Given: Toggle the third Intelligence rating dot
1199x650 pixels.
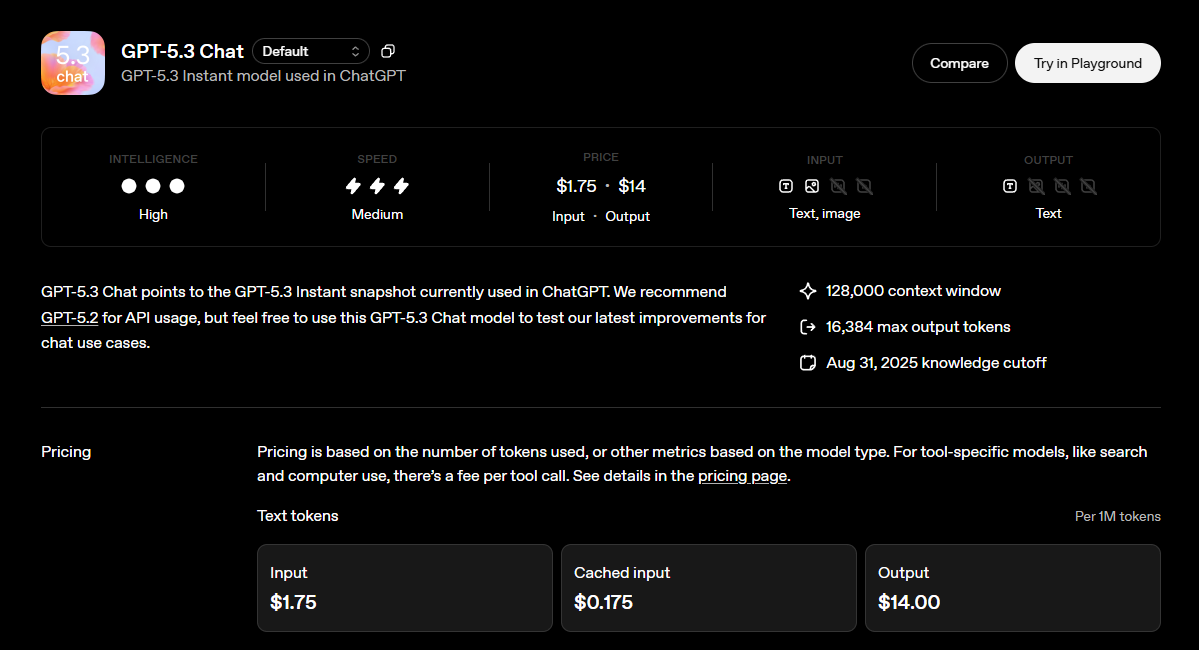Looking at the screenshot, I should [177, 186].
